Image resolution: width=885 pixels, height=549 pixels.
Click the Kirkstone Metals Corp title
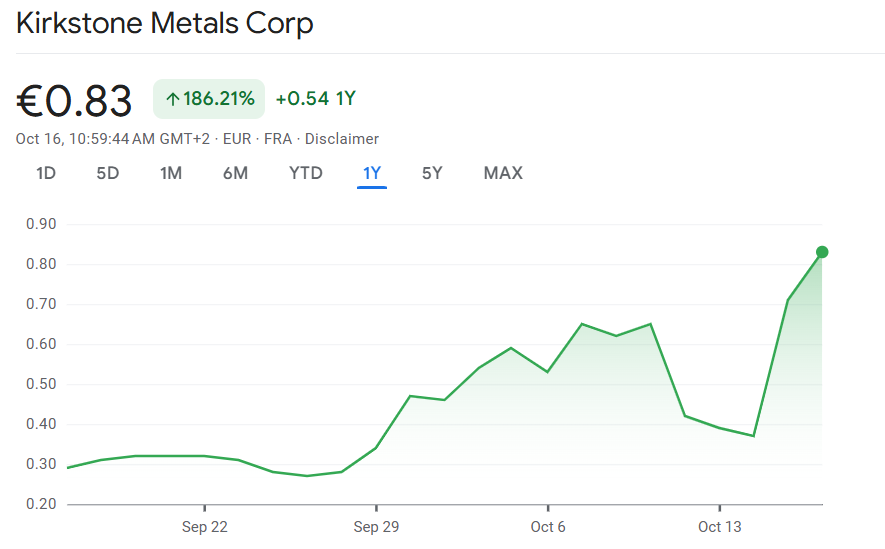165,23
